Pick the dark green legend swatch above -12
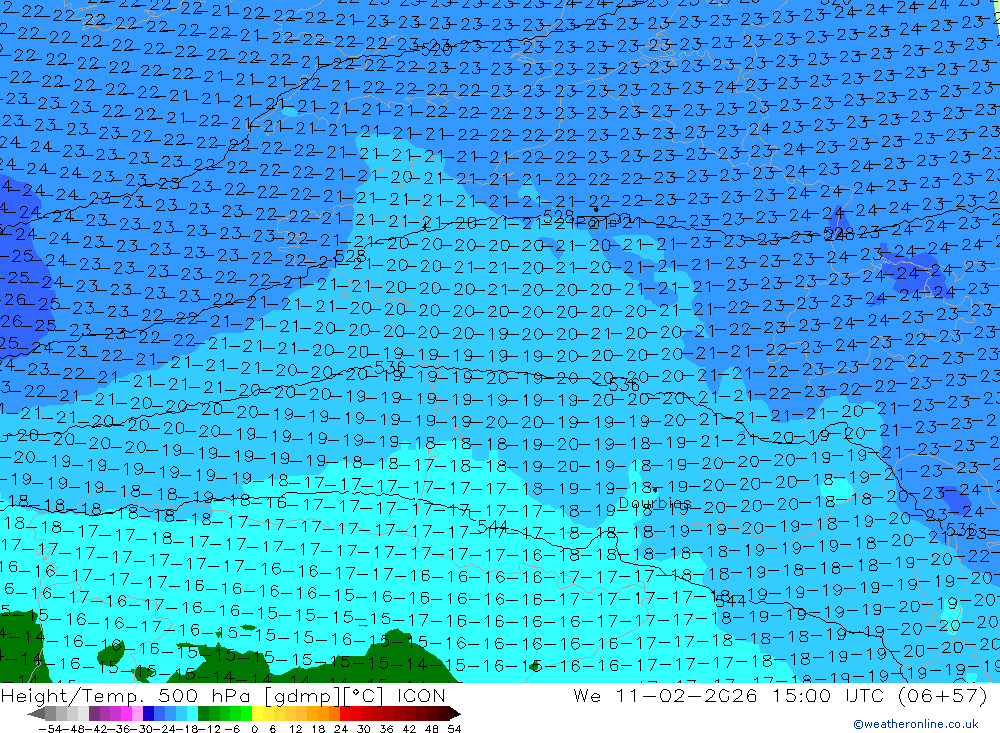This screenshot has width=1000, height=733. click(203, 714)
